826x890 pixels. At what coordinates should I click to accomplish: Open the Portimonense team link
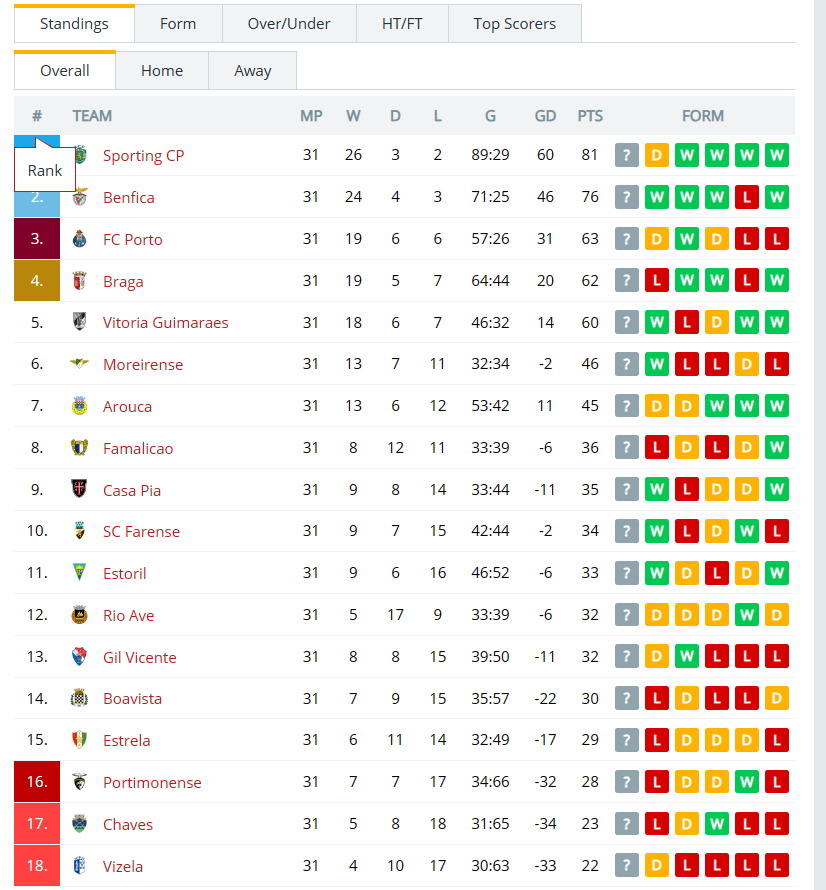(x=152, y=782)
